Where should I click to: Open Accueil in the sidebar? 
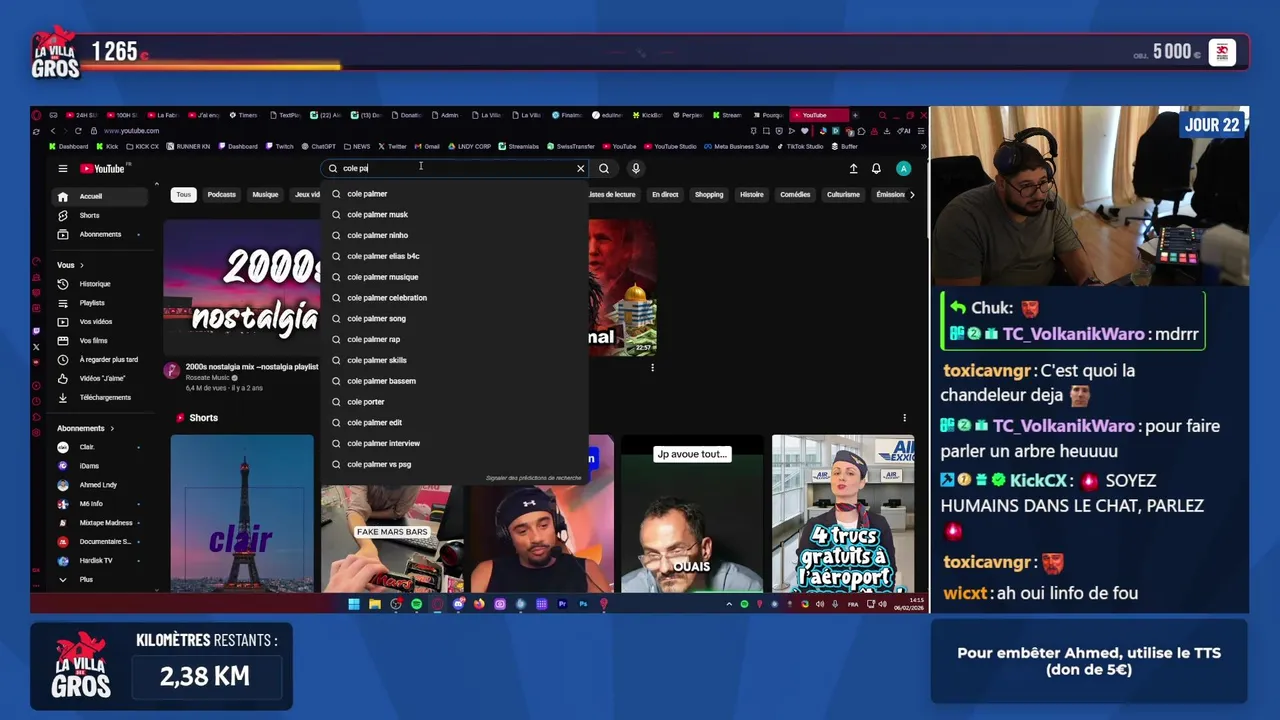100,196
